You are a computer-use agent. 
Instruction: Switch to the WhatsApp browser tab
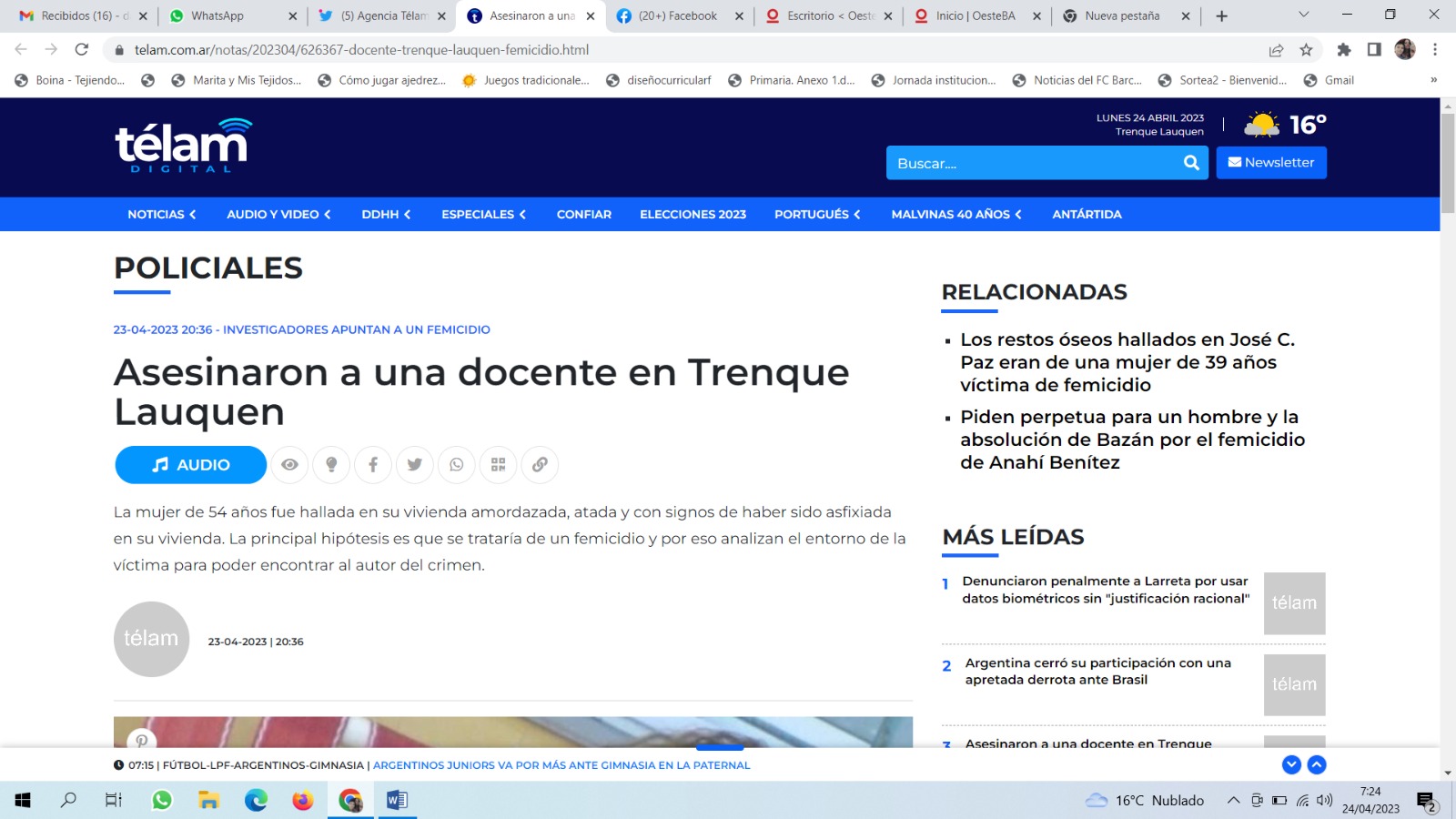[x=217, y=15]
